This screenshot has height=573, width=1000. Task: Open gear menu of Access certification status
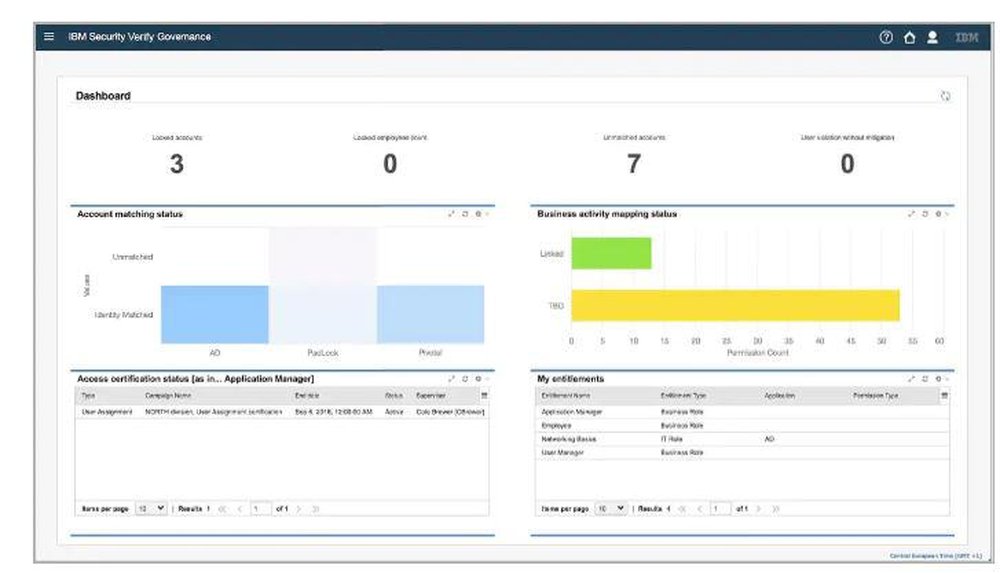tap(479, 378)
